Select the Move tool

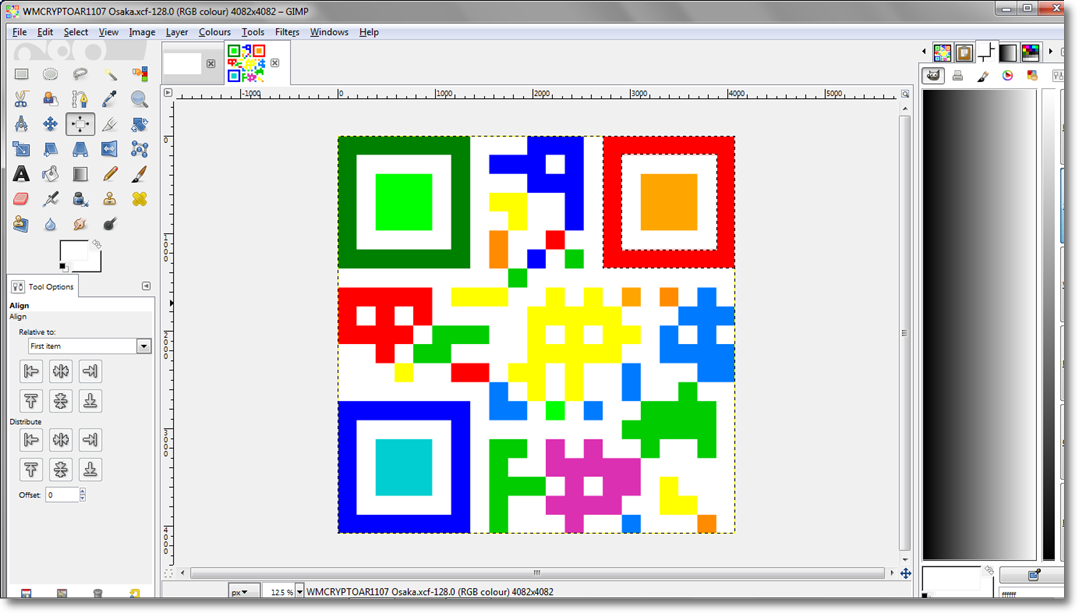pos(50,124)
